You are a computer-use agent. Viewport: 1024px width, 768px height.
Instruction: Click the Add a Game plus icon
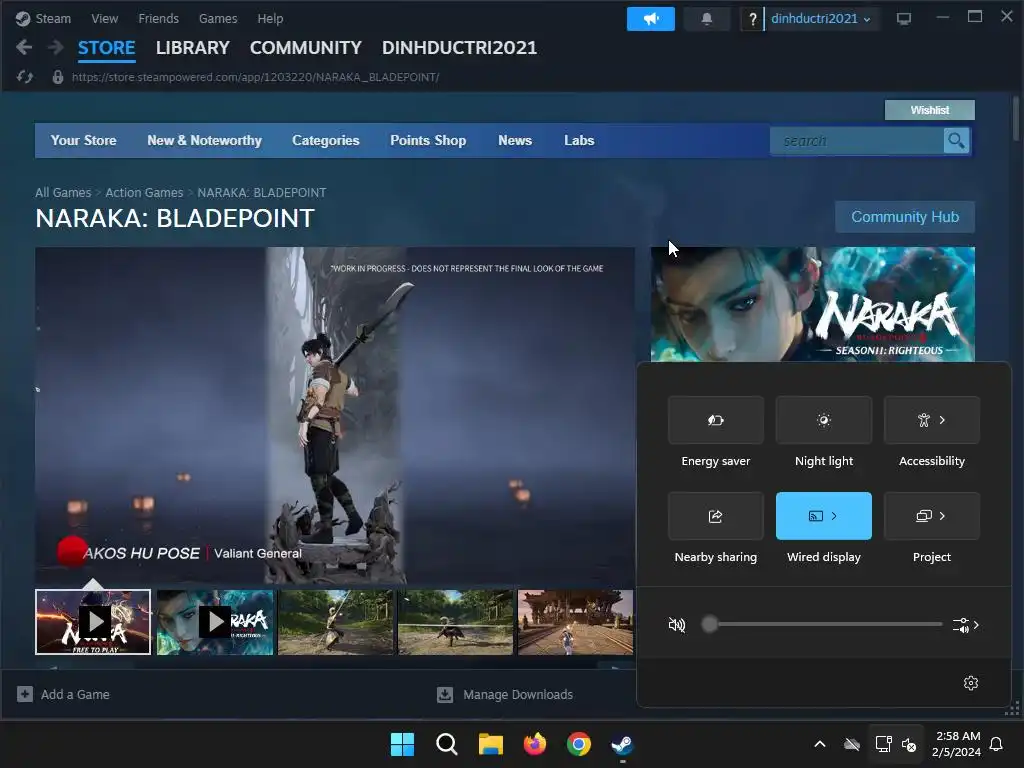tap(25, 694)
